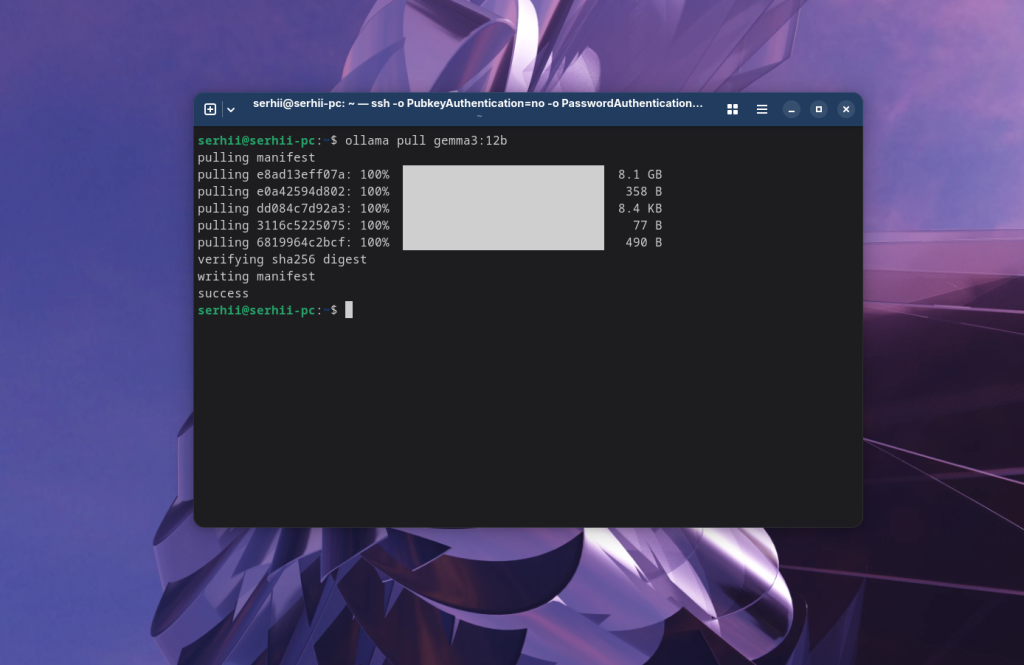1024x665 pixels.
Task: Minimize the terminal window
Action: tap(791, 109)
